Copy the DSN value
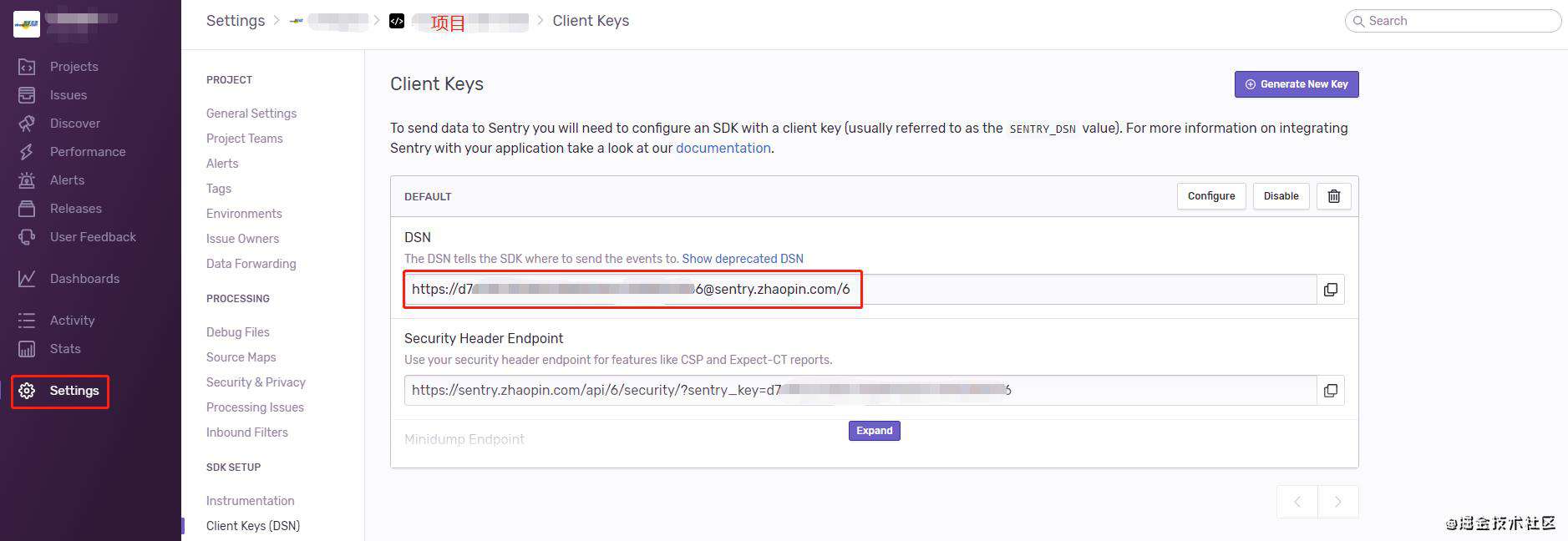Screen dimensions: 1568x541 [x=1331, y=290]
